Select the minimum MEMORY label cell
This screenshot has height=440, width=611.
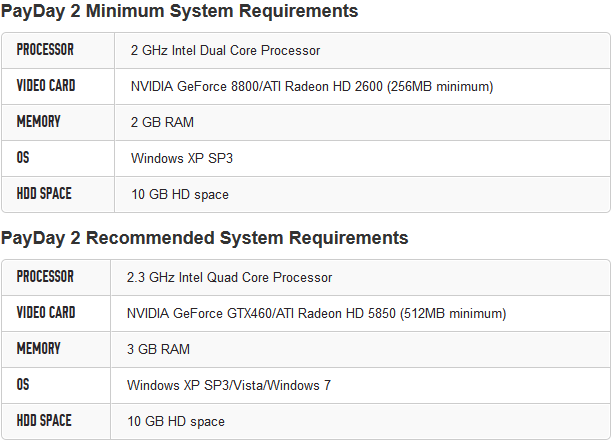pyautogui.click(x=39, y=122)
